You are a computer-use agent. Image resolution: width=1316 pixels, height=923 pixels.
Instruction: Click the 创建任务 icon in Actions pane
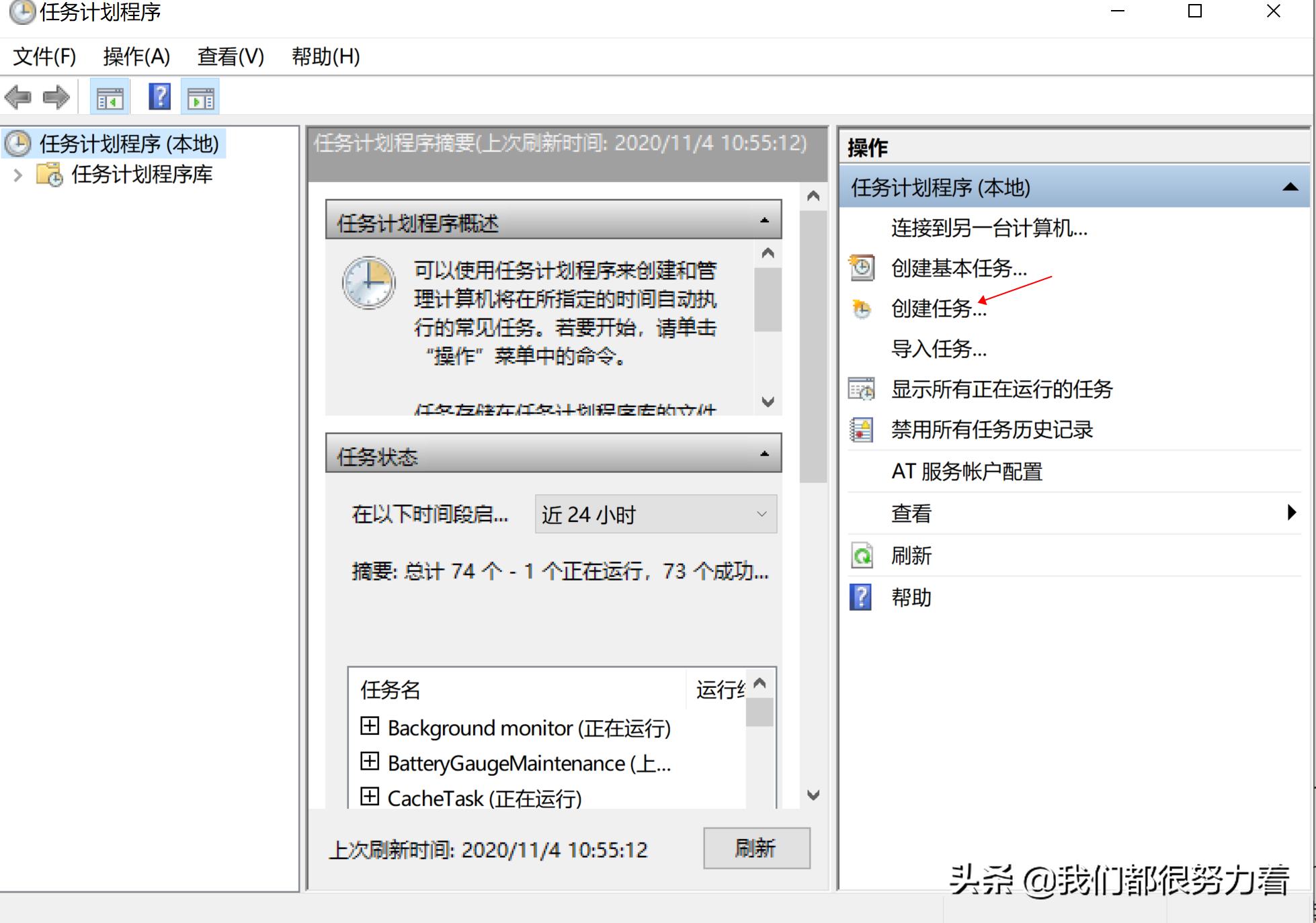click(x=861, y=308)
